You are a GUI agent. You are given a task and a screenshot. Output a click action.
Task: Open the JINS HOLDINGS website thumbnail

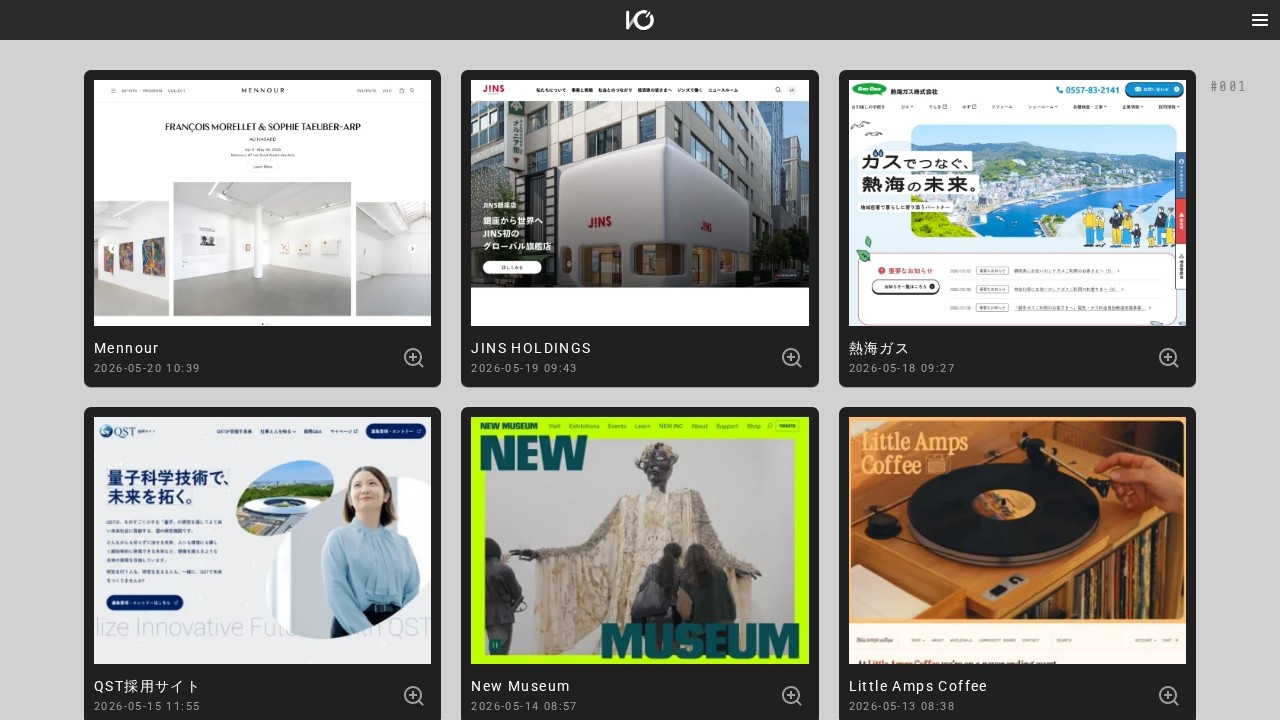(640, 203)
